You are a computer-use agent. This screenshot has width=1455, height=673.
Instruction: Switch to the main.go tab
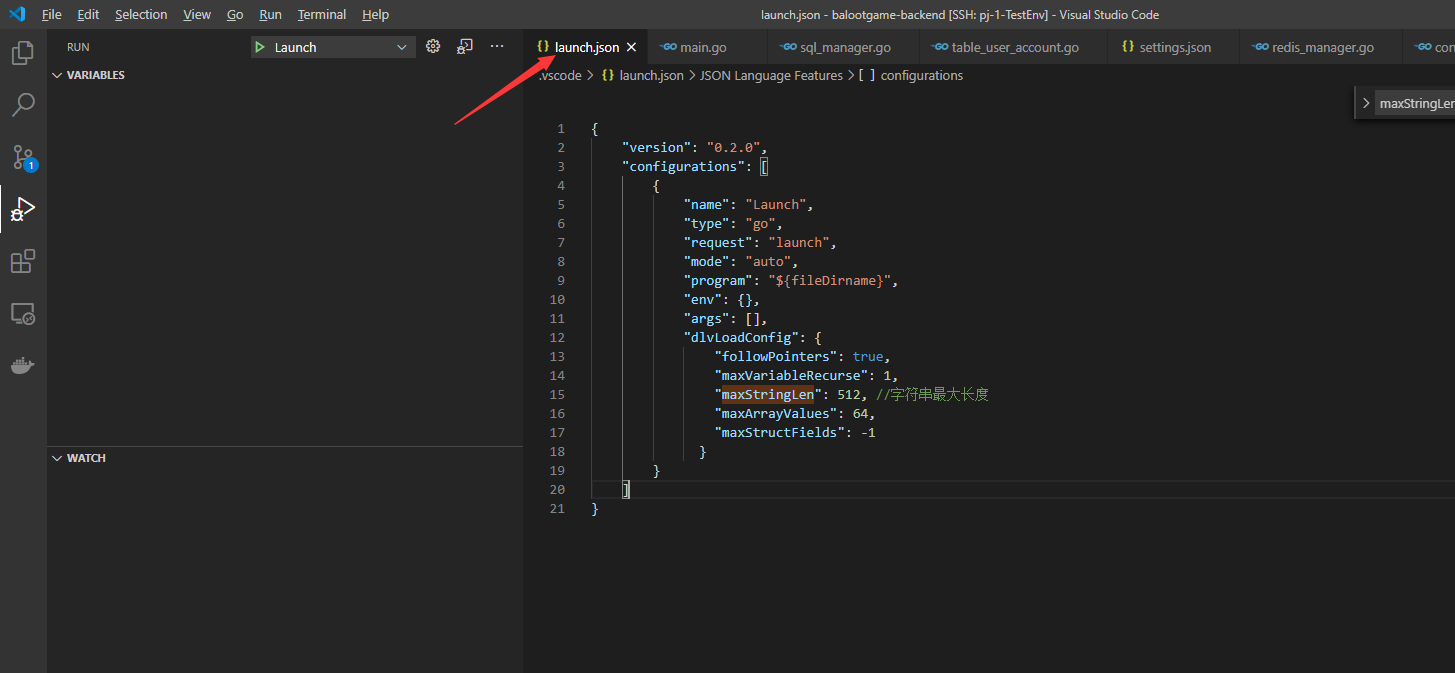[x=707, y=46]
